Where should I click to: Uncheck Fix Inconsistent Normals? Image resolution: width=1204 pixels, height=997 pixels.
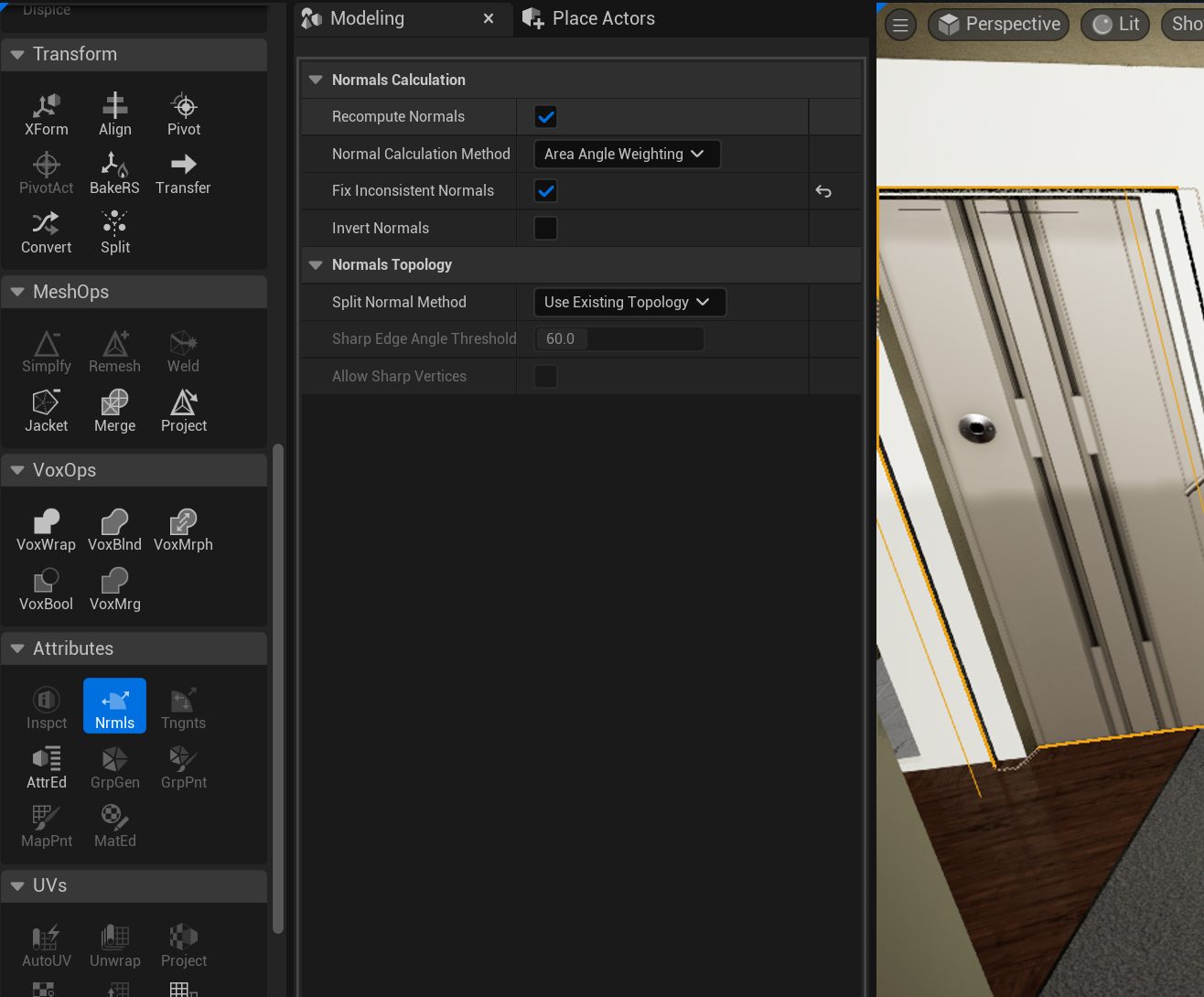click(545, 191)
